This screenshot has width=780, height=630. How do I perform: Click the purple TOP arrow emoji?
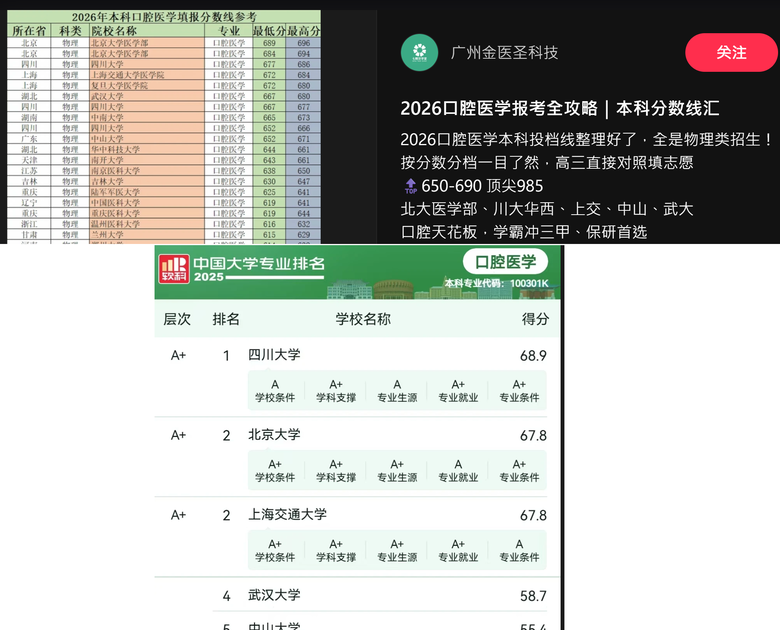[411, 186]
